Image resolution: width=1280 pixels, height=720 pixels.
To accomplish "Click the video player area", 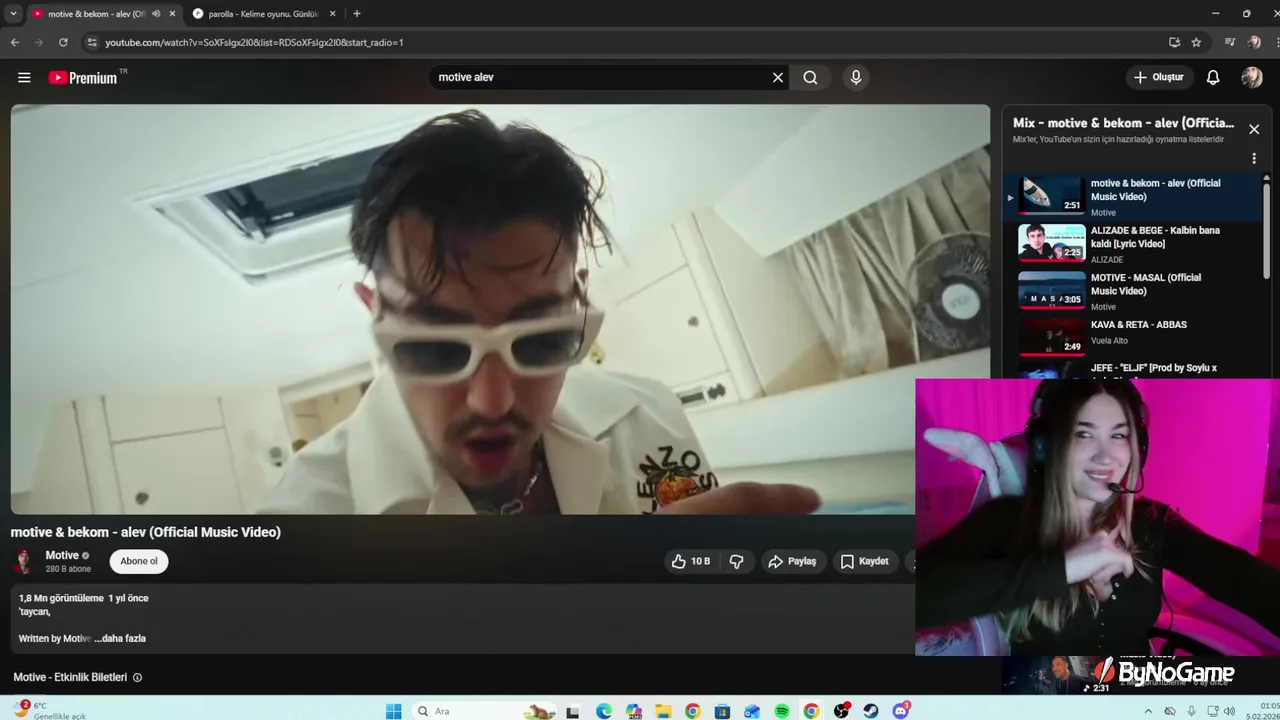I will point(500,309).
